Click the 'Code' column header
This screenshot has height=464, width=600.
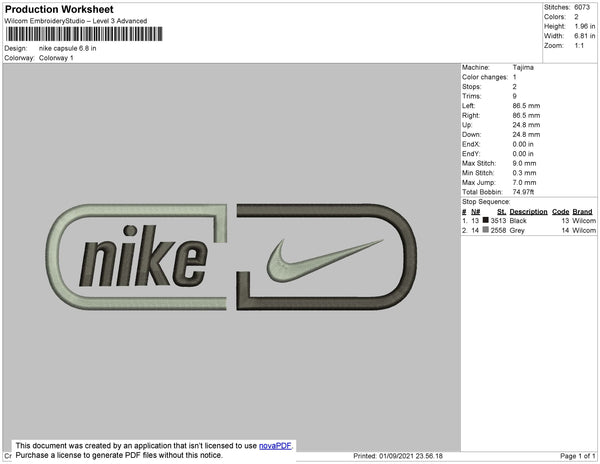click(x=561, y=212)
